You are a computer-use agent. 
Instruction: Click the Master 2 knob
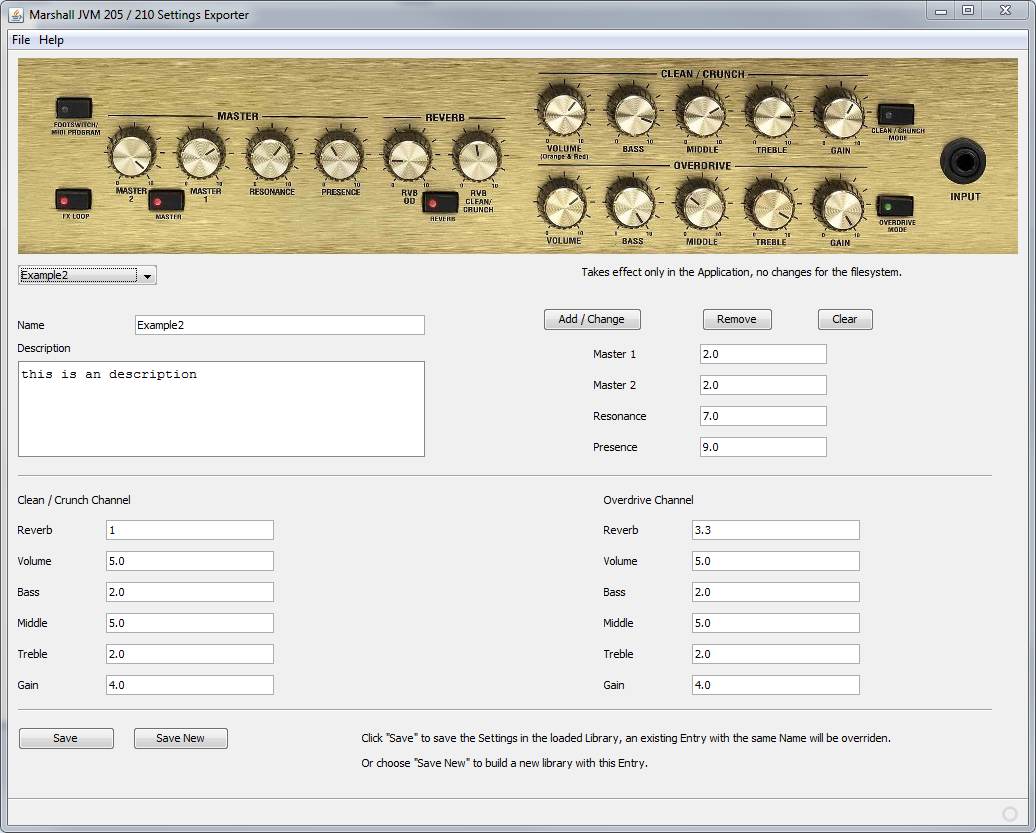[131, 155]
